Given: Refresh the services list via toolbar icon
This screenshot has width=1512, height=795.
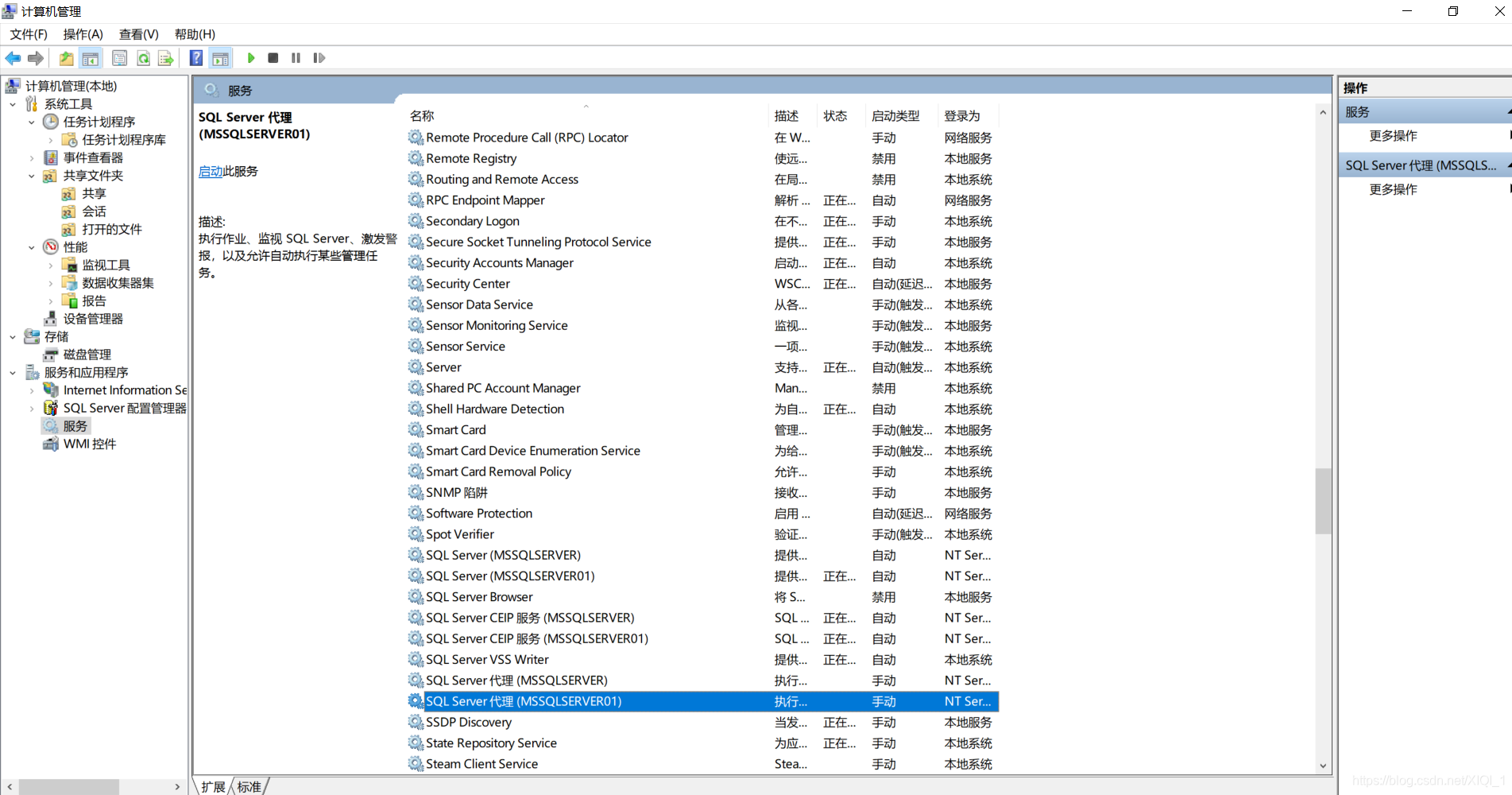Looking at the screenshot, I should coord(143,58).
